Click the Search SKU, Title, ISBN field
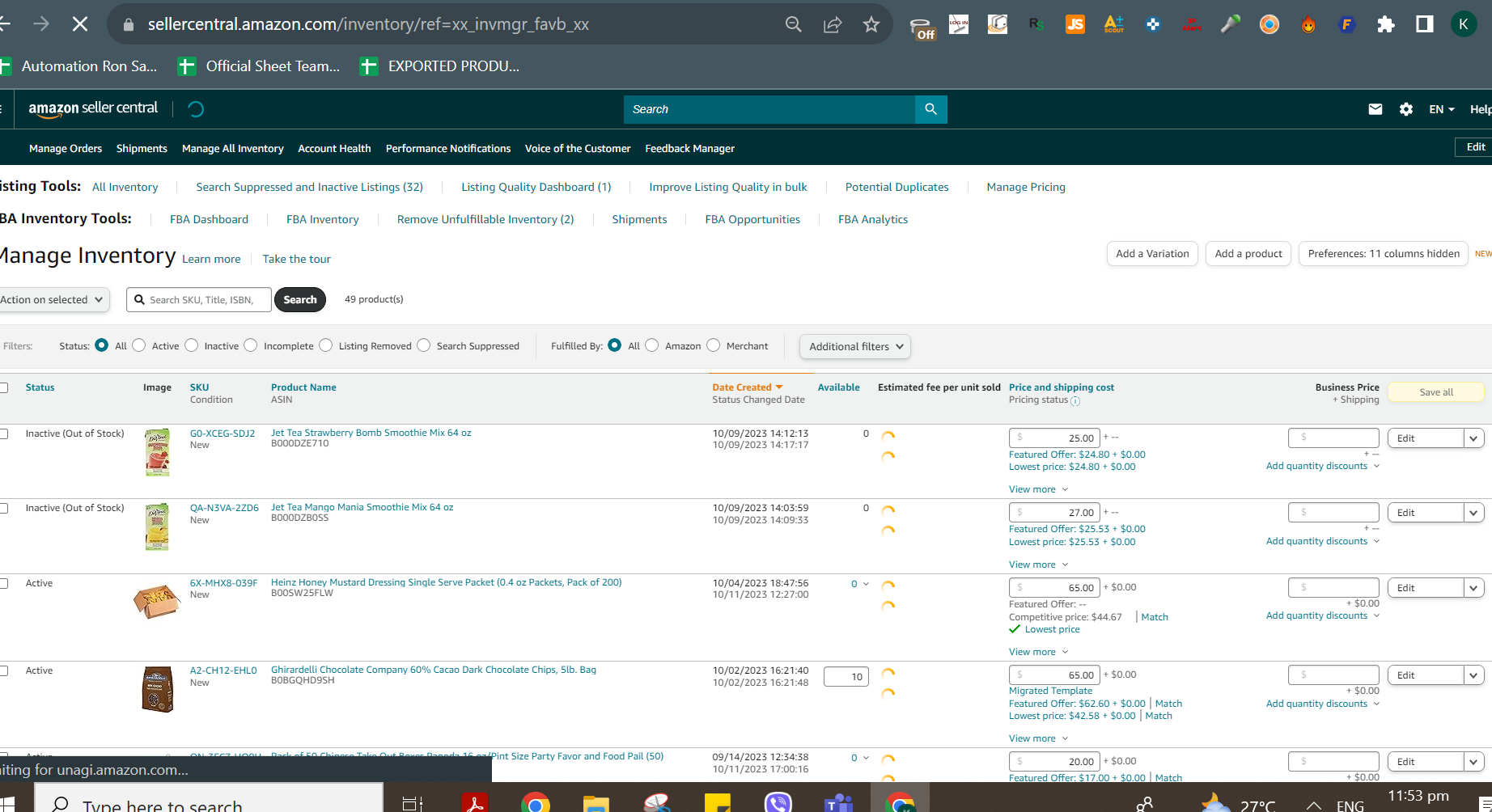This screenshot has width=1492, height=812. click(199, 299)
